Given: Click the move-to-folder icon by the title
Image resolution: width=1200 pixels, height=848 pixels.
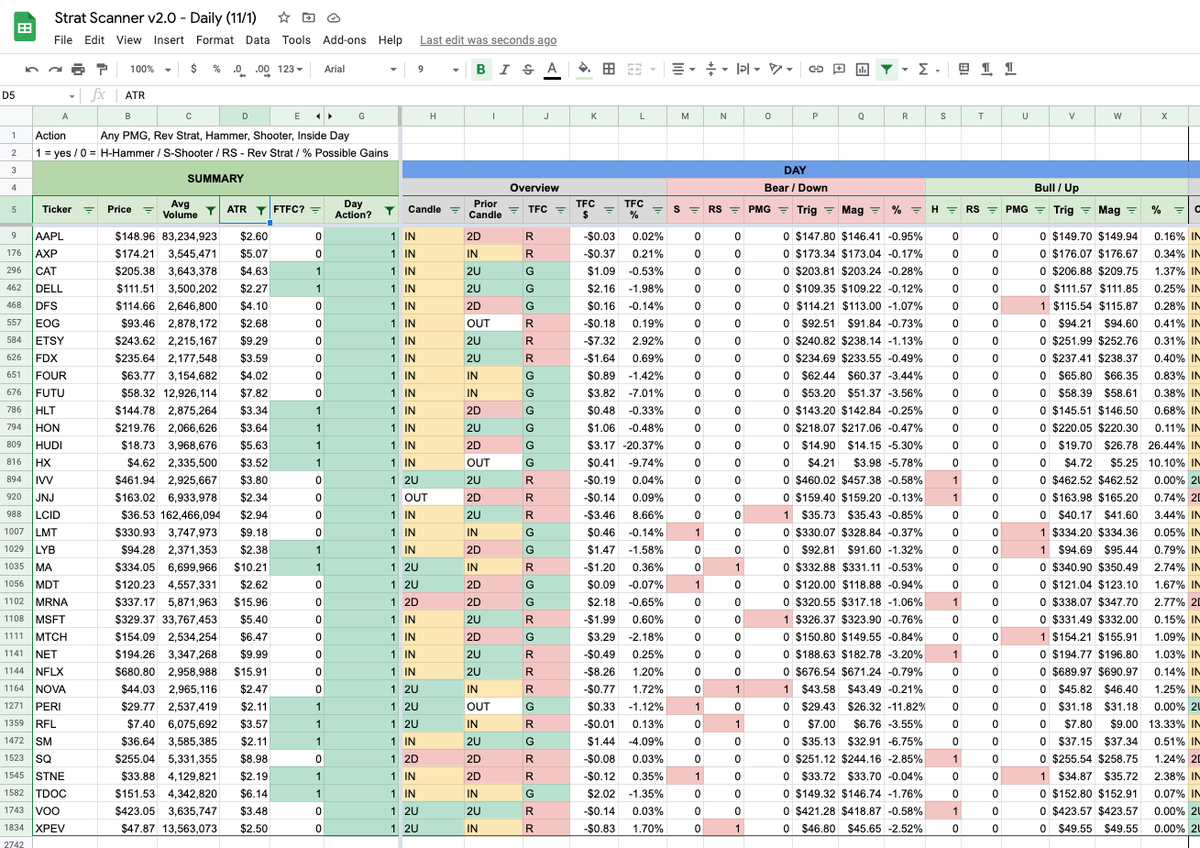Looking at the screenshot, I should [x=308, y=18].
